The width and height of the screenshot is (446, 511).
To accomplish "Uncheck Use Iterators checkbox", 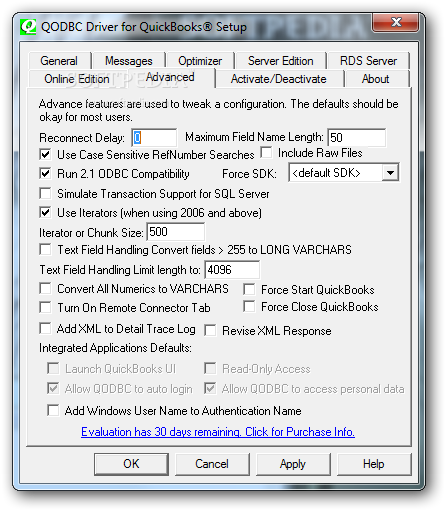I will tap(45, 212).
